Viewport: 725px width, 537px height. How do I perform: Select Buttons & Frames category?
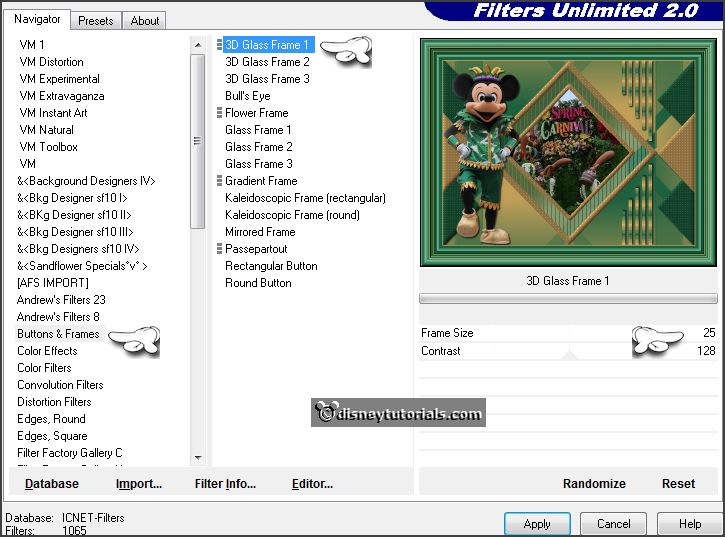(58, 334)
